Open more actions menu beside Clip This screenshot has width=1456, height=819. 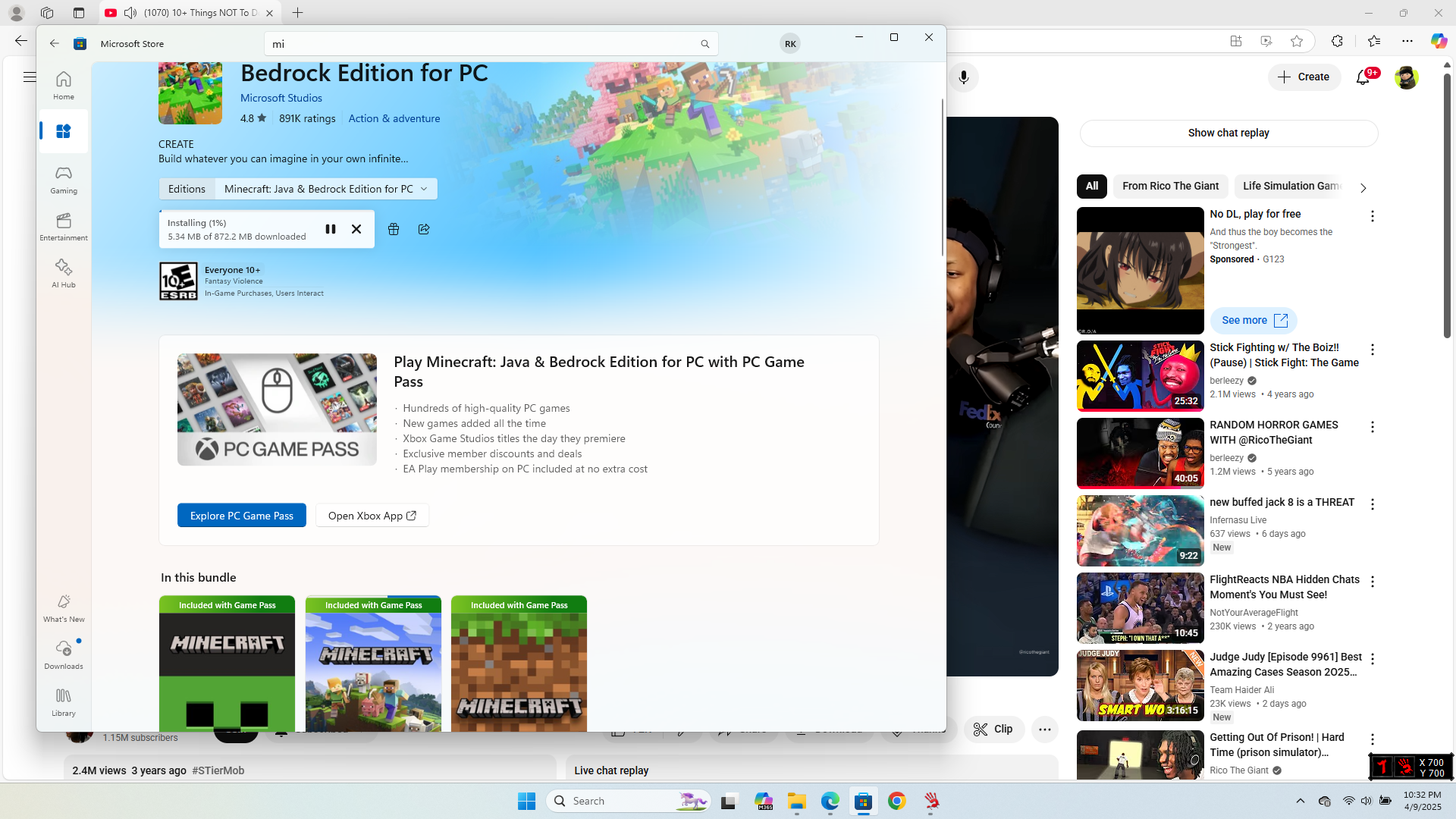[1045, 730]
